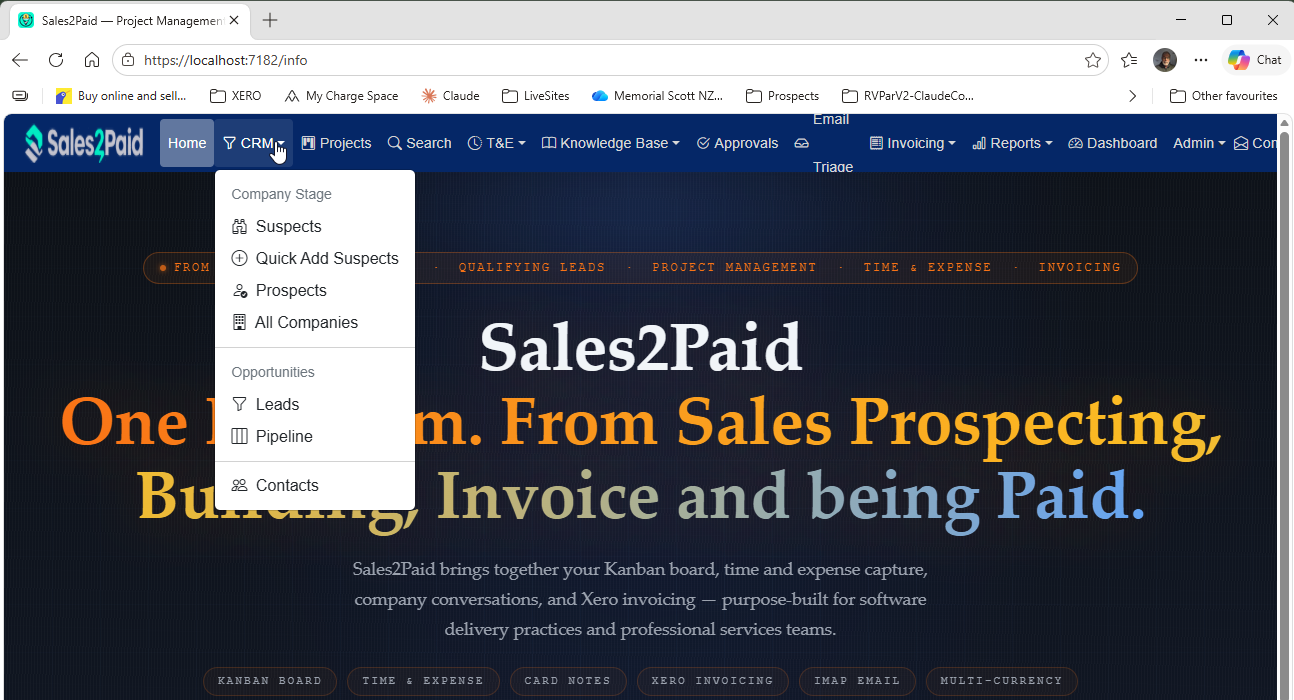The width and height of the screenshot is (1294, 700).
Task: Open the Buy online and sell bookmark
Action: click(121, 96)
